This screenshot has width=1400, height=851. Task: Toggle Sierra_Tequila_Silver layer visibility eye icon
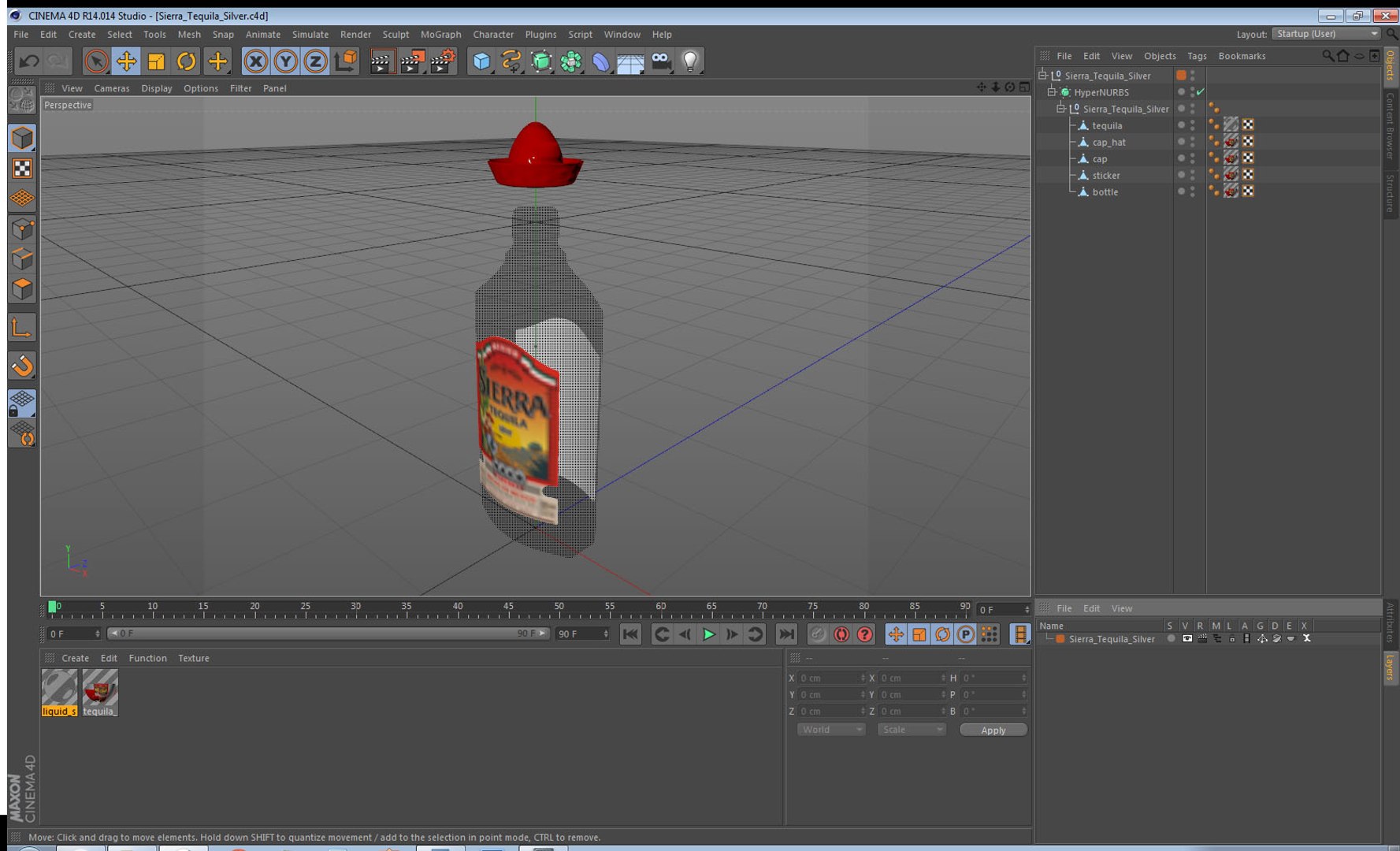click(1187, 639)
